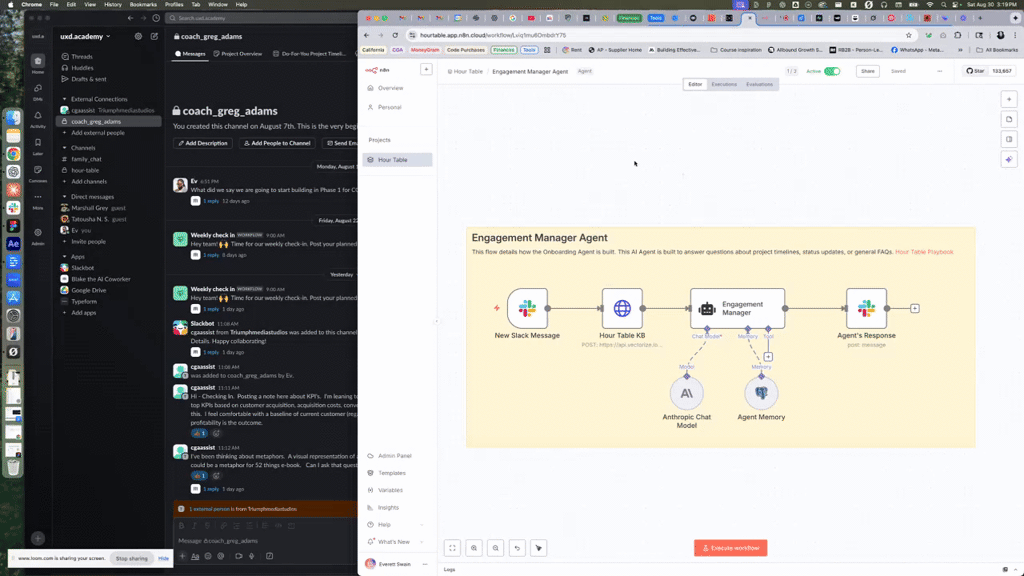Open Slack DMs view
The height and width of the screenshot is (576, 1024).
(38, 91)
